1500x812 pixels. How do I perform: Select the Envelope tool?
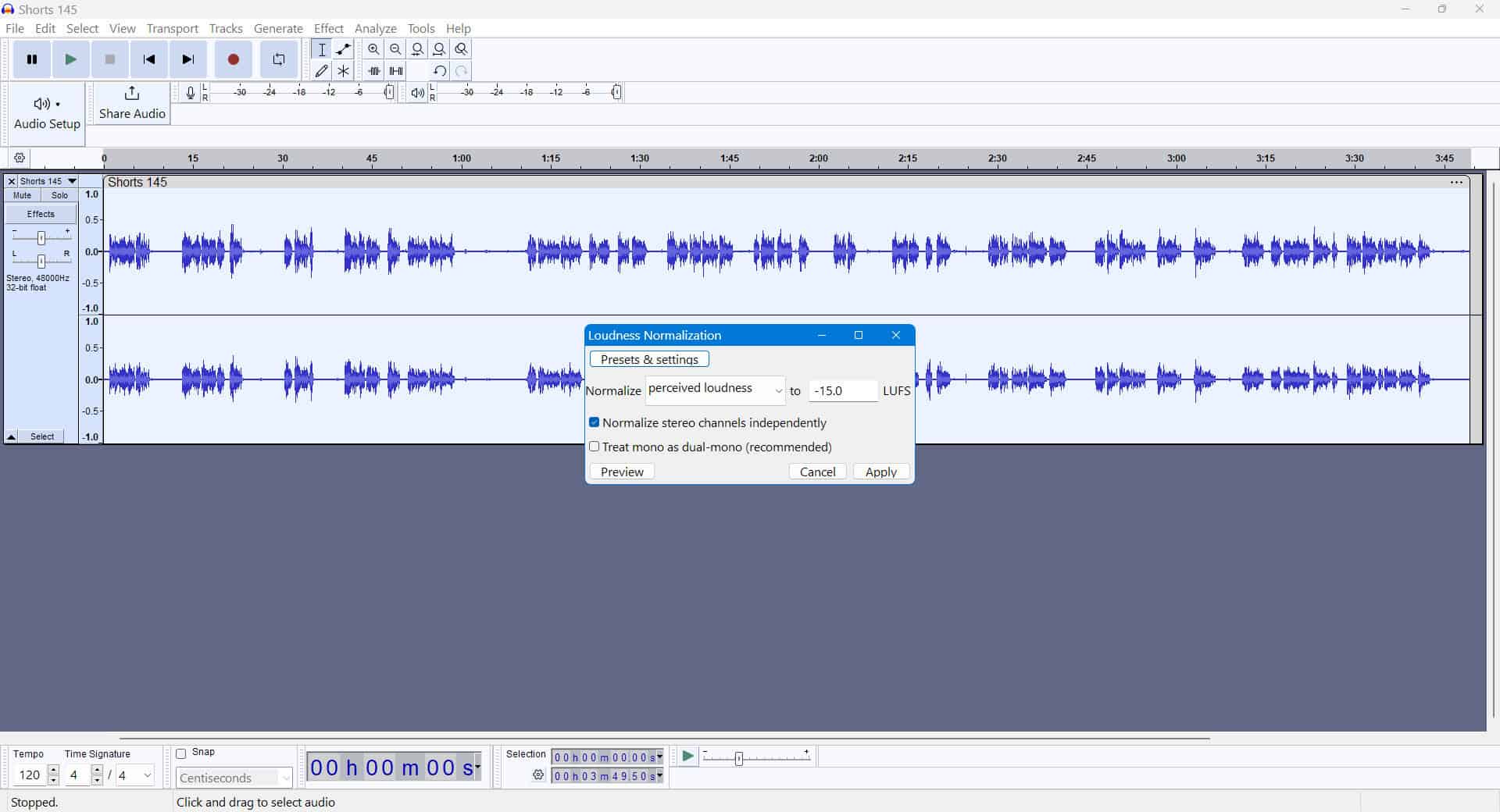tap(343, 48)
